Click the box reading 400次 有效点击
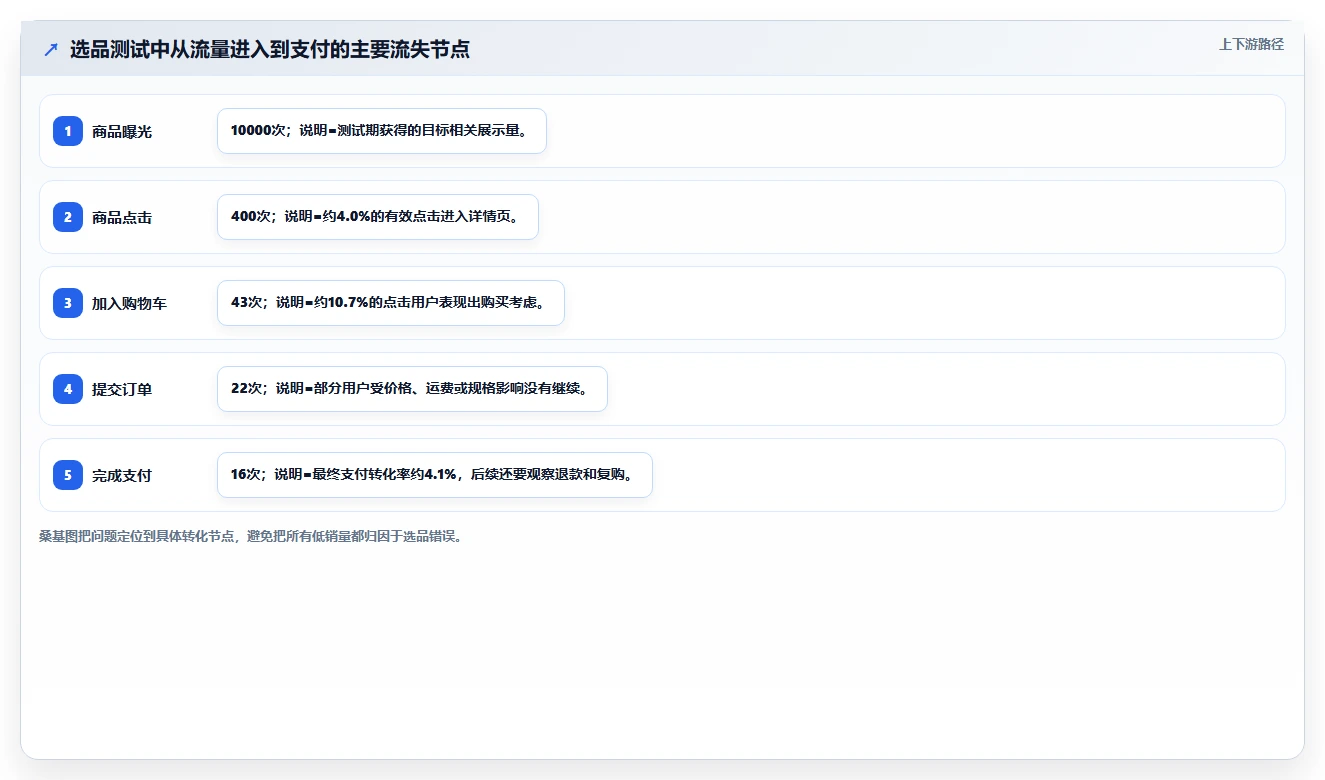Image resolution: width=1325 pixels, height=780 pixels. click(x=378, y=217)
